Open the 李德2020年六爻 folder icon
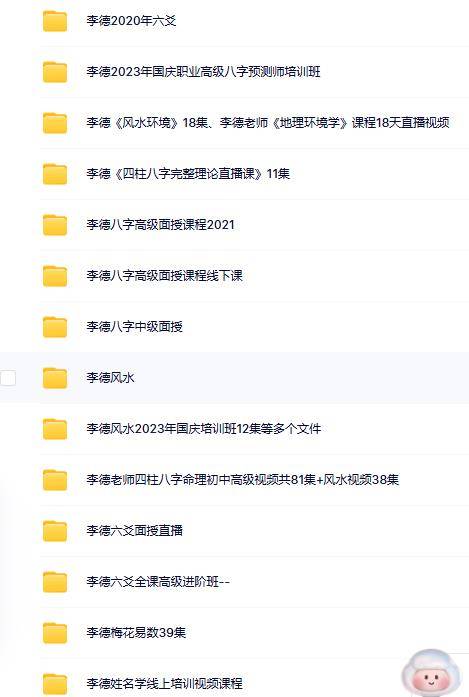This screenshot has width=469, height=697. tap(55, 21)
